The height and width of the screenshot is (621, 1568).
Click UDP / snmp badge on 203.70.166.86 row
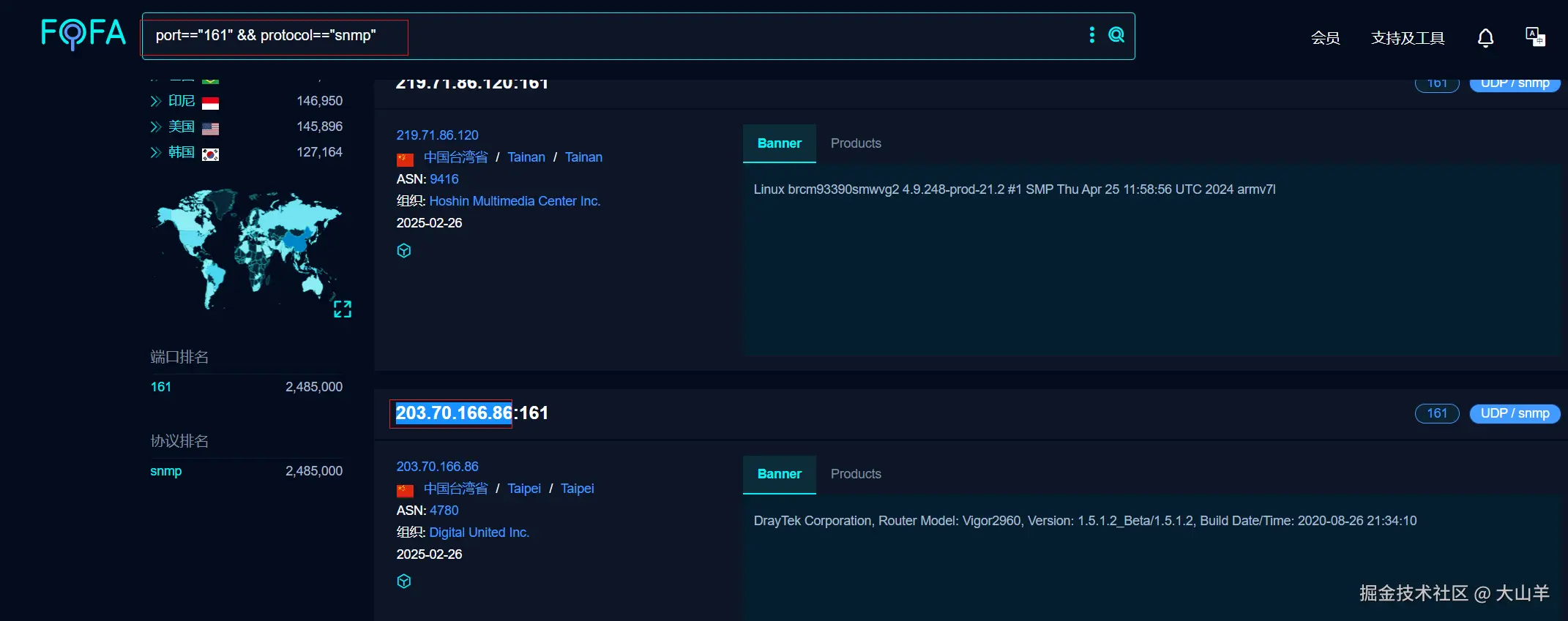pos(1515,413)
